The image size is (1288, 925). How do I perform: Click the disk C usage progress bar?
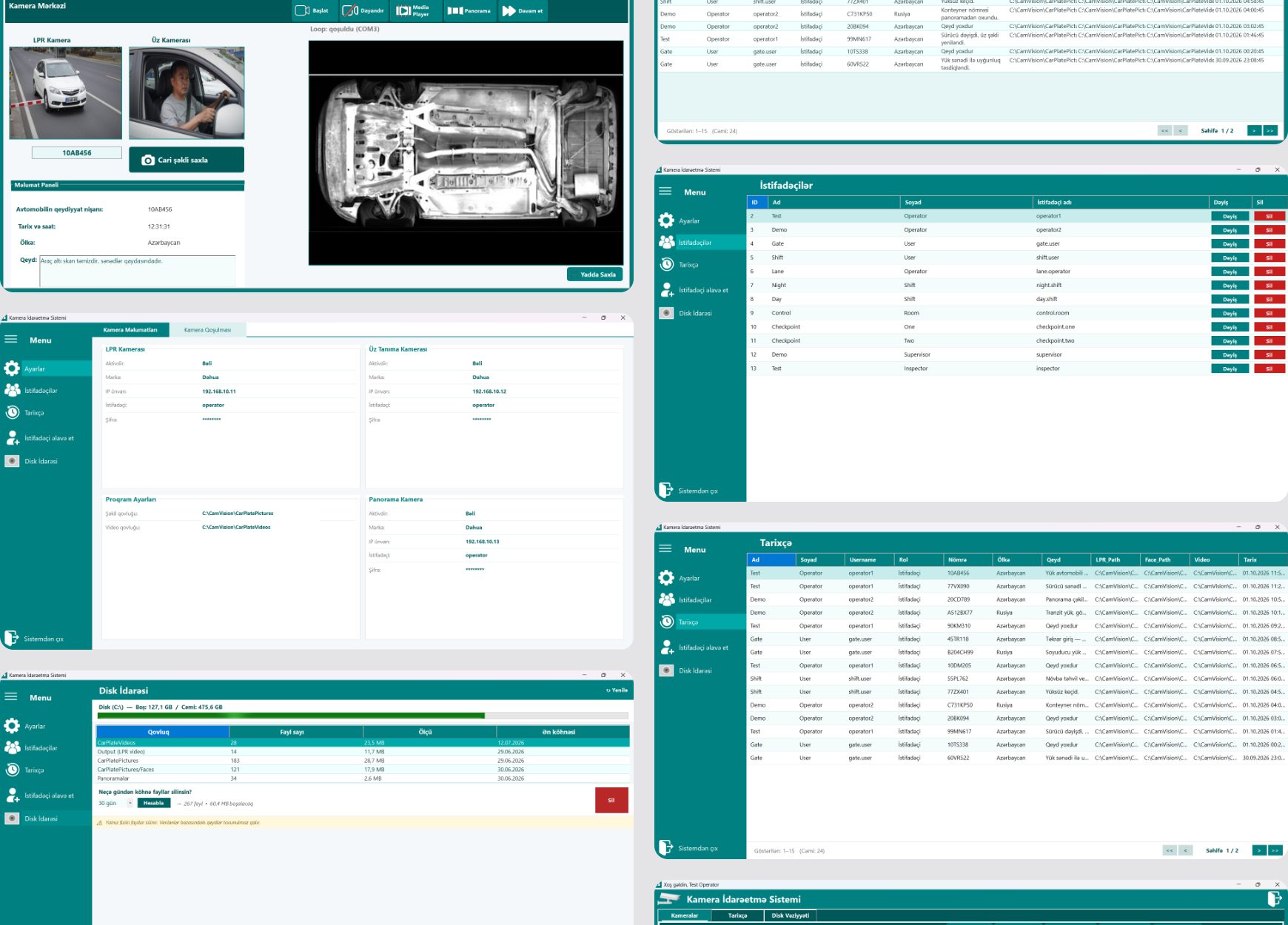pyautogui.click(x=363, y=716)
